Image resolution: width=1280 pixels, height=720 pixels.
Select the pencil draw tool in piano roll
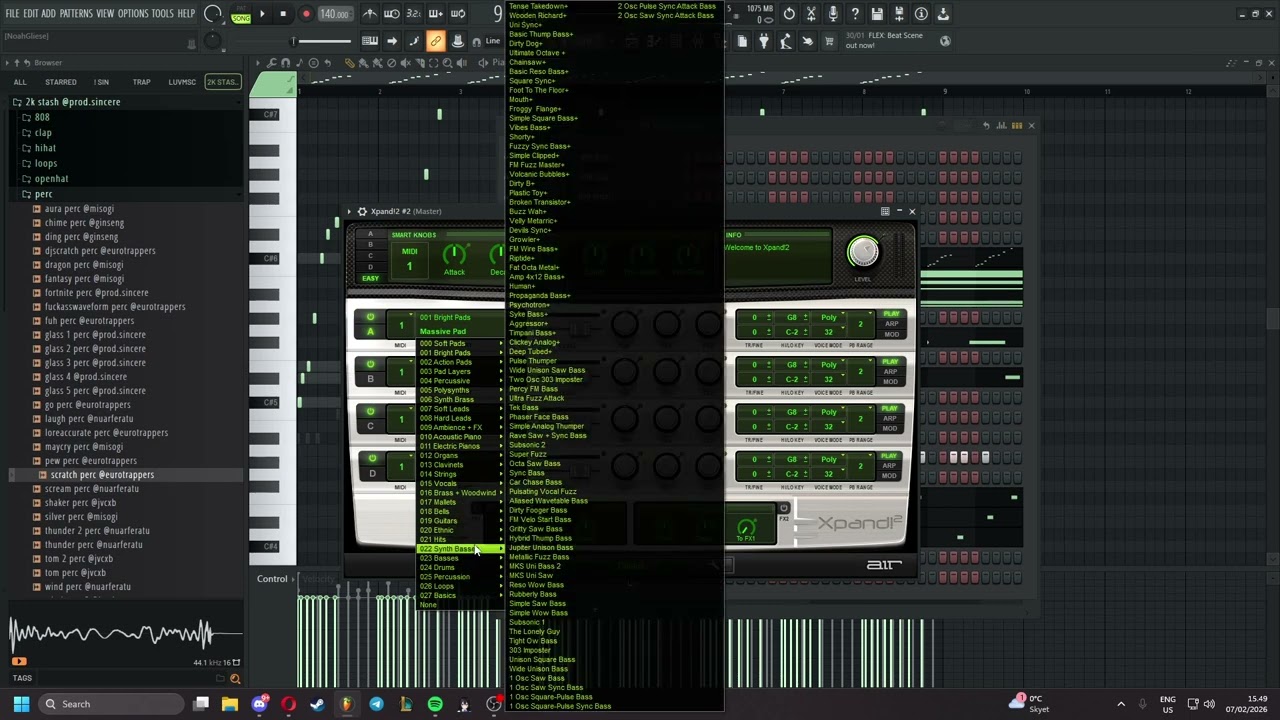pos(349,63)
